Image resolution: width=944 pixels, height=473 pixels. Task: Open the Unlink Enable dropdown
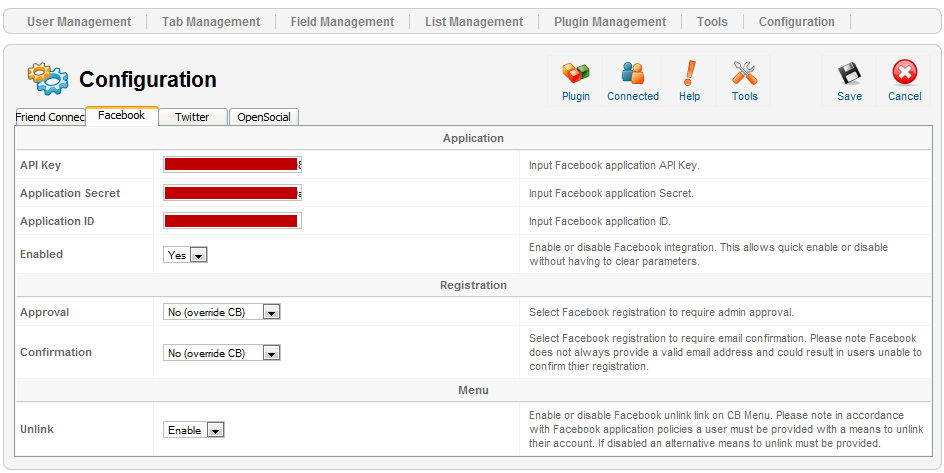pyautogui.click(x=194, y=430)
